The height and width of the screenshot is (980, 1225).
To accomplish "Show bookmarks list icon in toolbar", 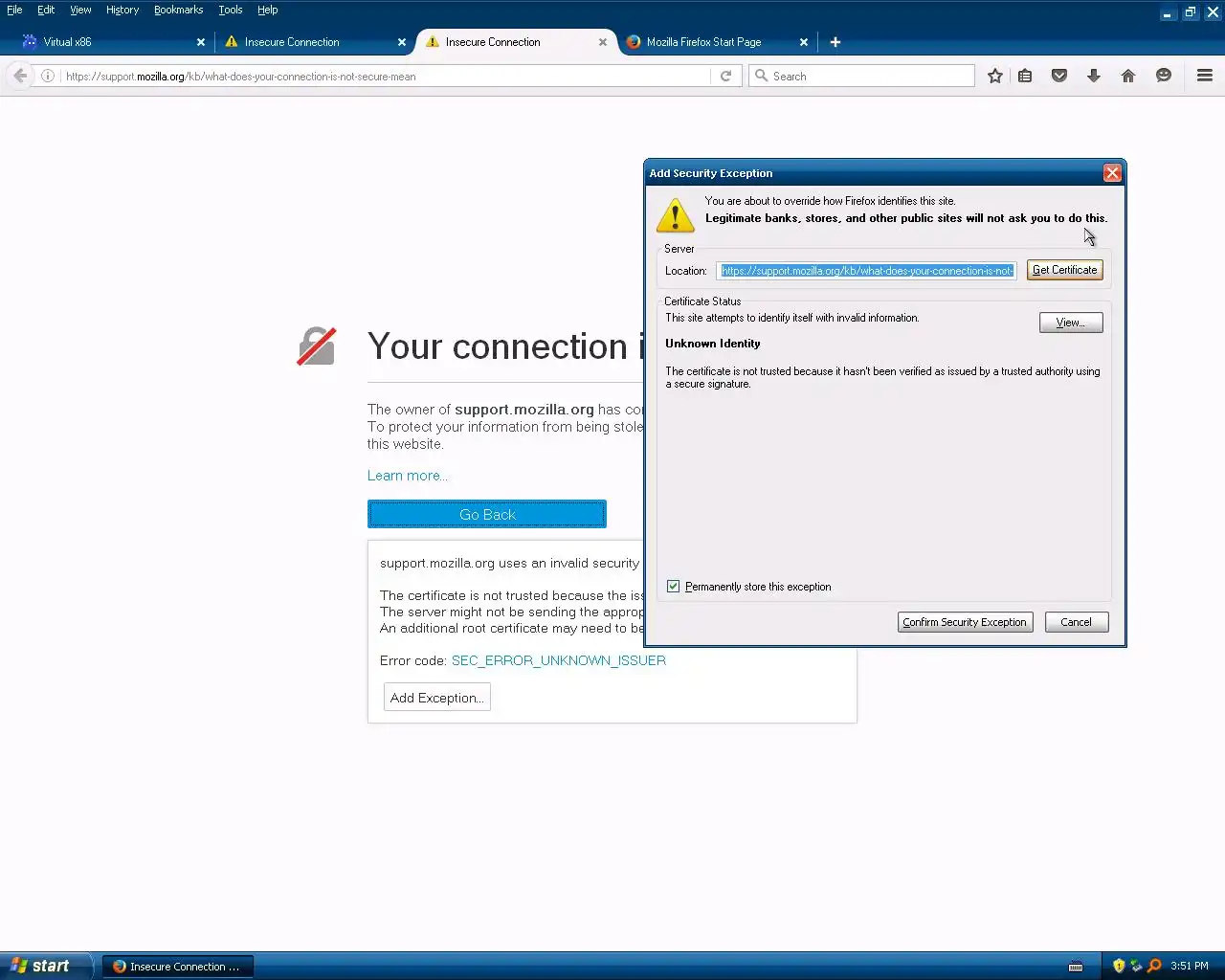I will pos(1025,76).
